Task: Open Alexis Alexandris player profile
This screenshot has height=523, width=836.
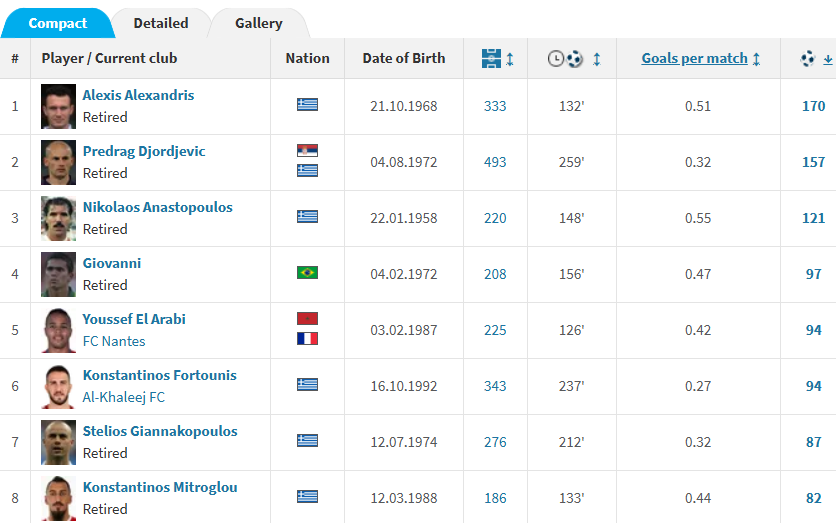Action: click(138, 95)
